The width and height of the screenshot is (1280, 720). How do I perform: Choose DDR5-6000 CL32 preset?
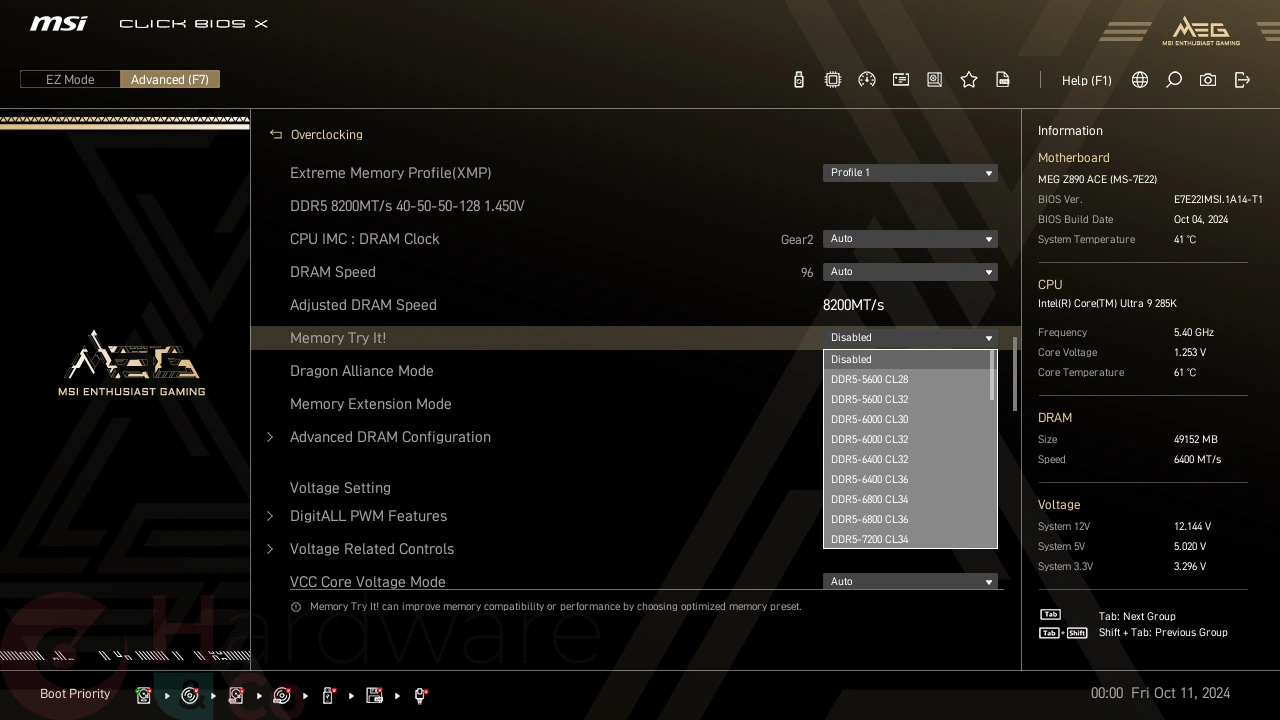click(906, 439)
